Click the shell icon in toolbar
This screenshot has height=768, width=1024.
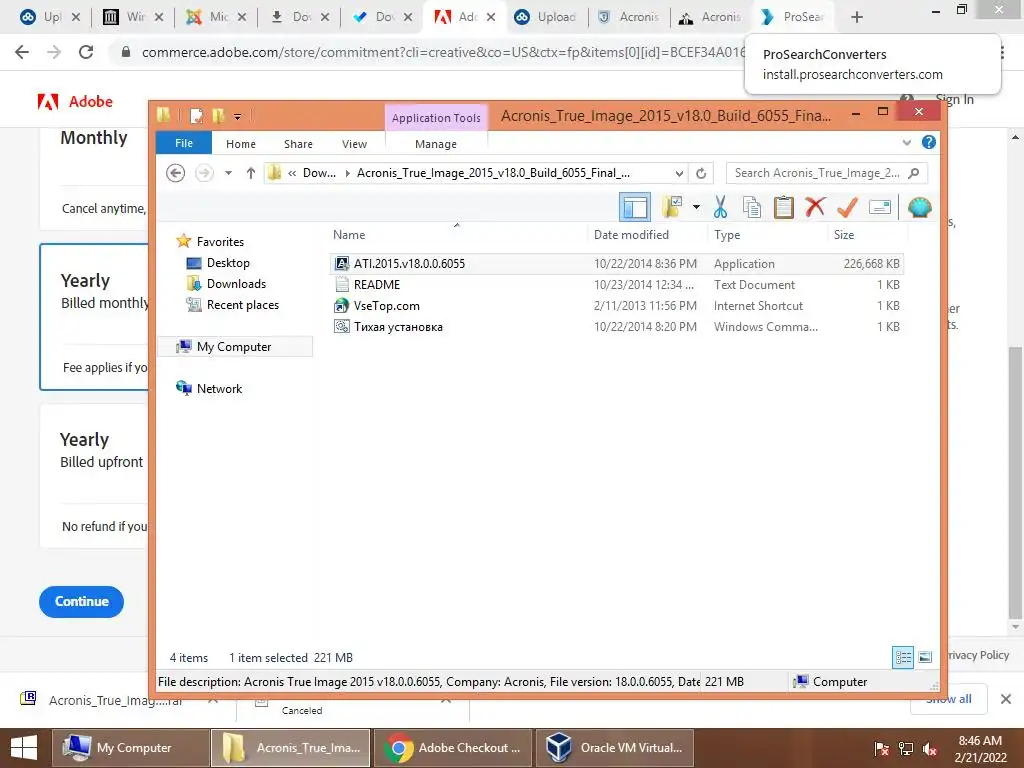tap(920, 208)
